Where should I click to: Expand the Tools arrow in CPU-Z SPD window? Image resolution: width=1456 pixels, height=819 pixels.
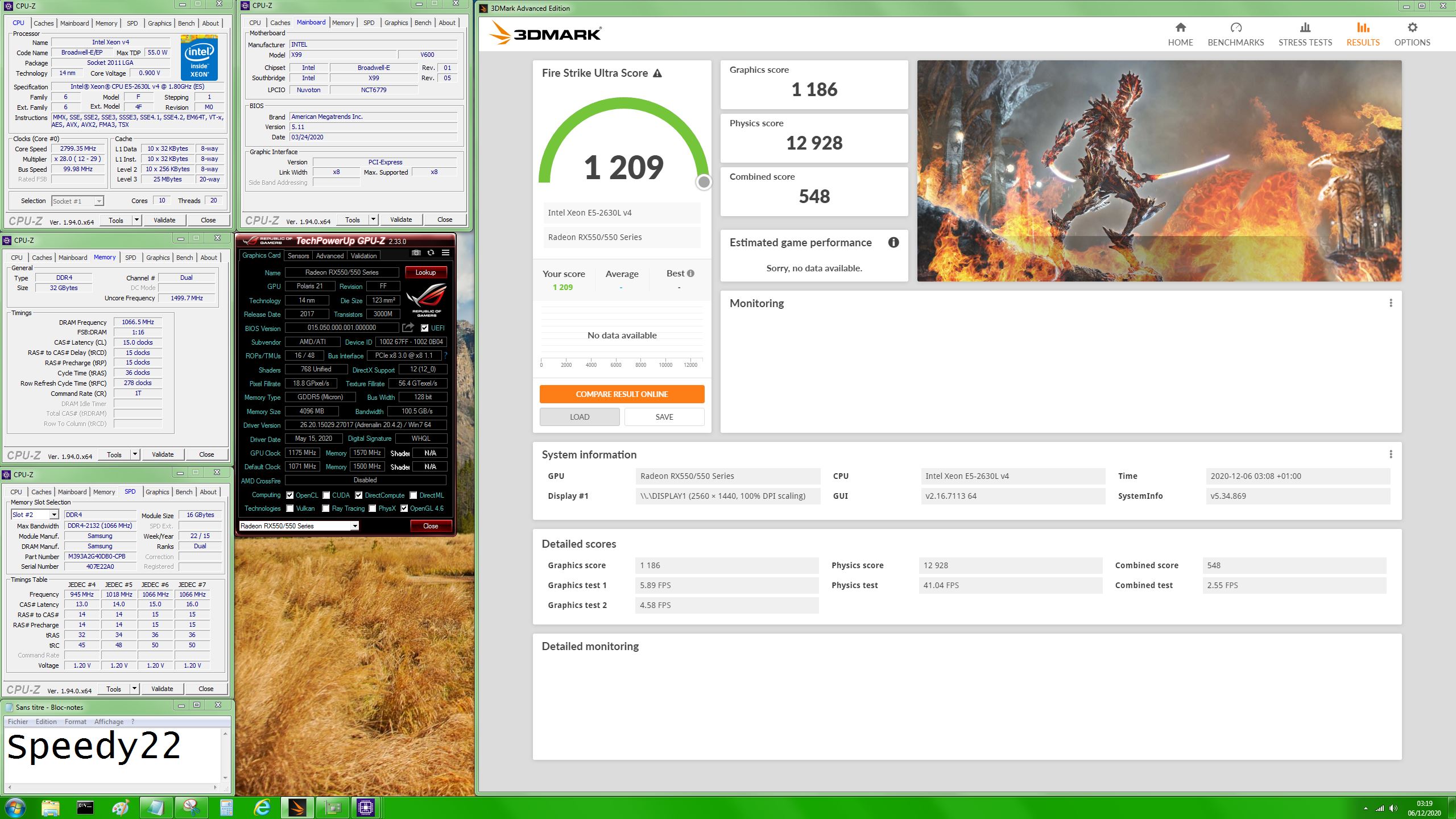click(134, 689)
